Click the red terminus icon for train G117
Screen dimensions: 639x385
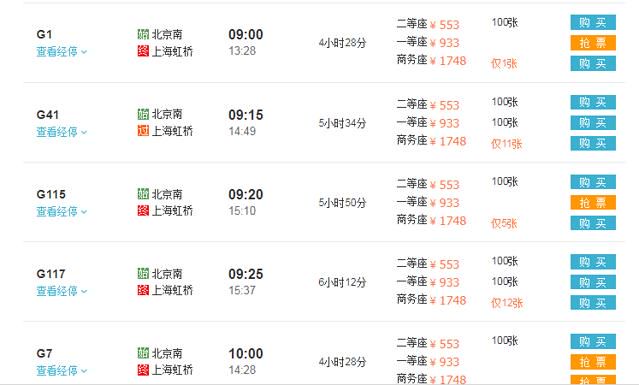[143, 290]
